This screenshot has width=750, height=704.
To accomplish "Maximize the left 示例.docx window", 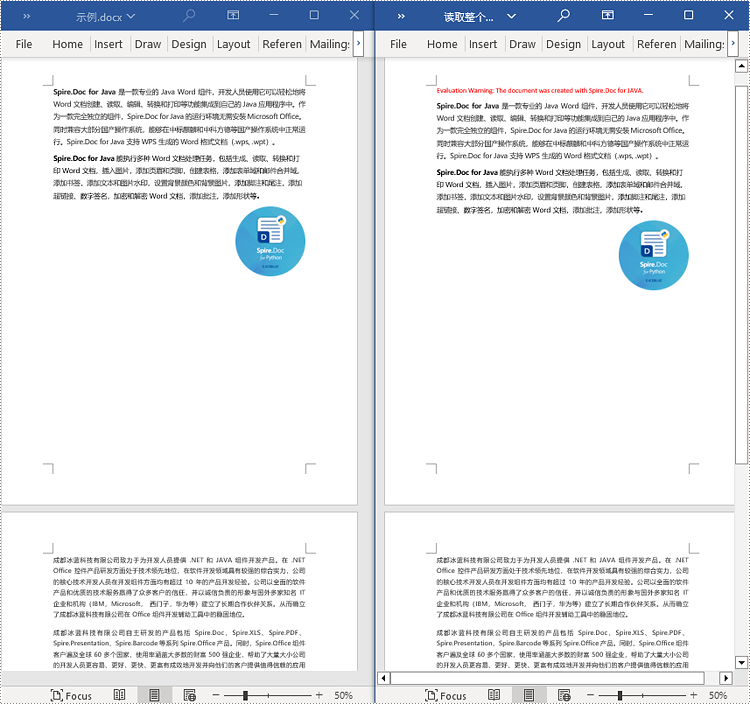I will click(x=314, y=15).
